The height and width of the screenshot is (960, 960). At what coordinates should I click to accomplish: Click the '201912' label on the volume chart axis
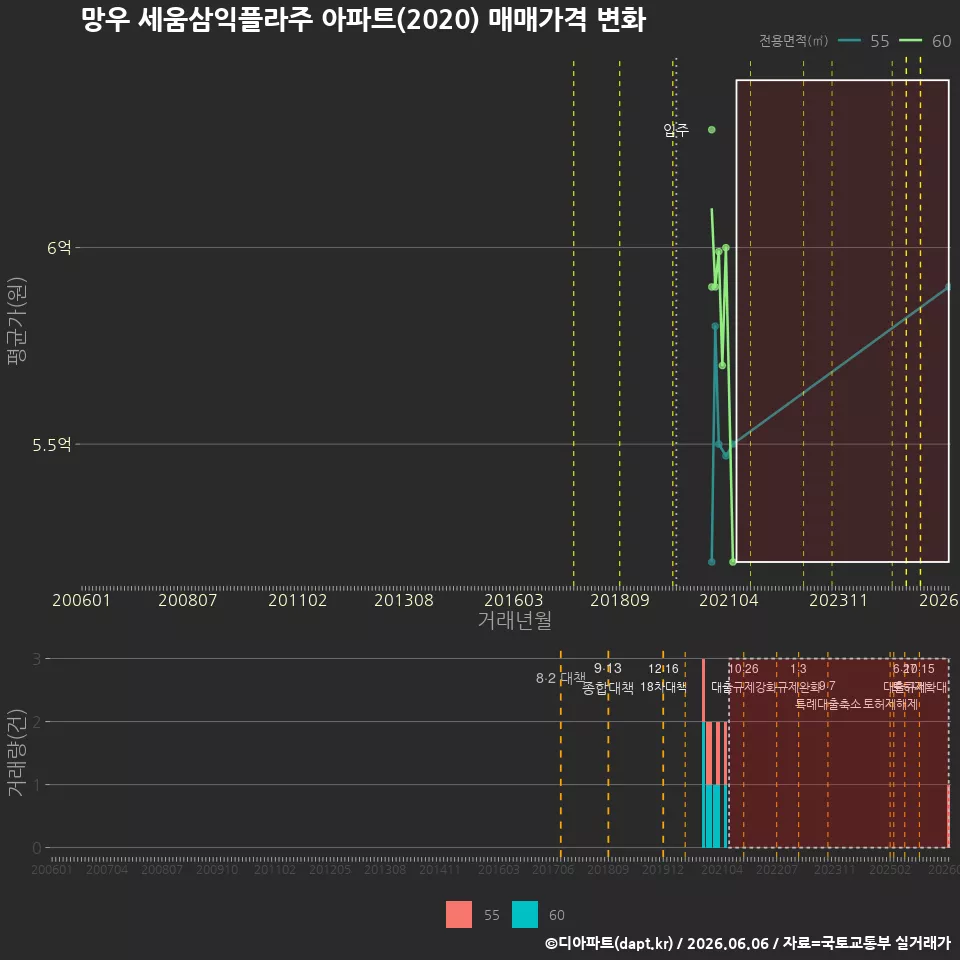click(663, 869)
